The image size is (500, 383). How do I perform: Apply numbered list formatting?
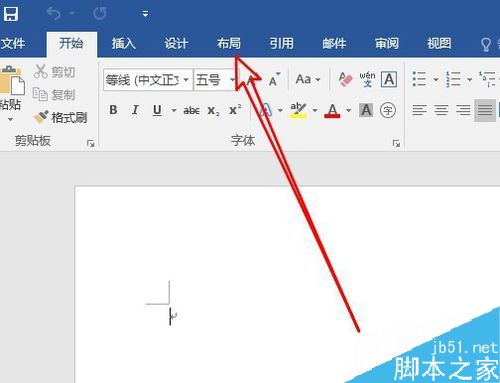pos(453,79)
